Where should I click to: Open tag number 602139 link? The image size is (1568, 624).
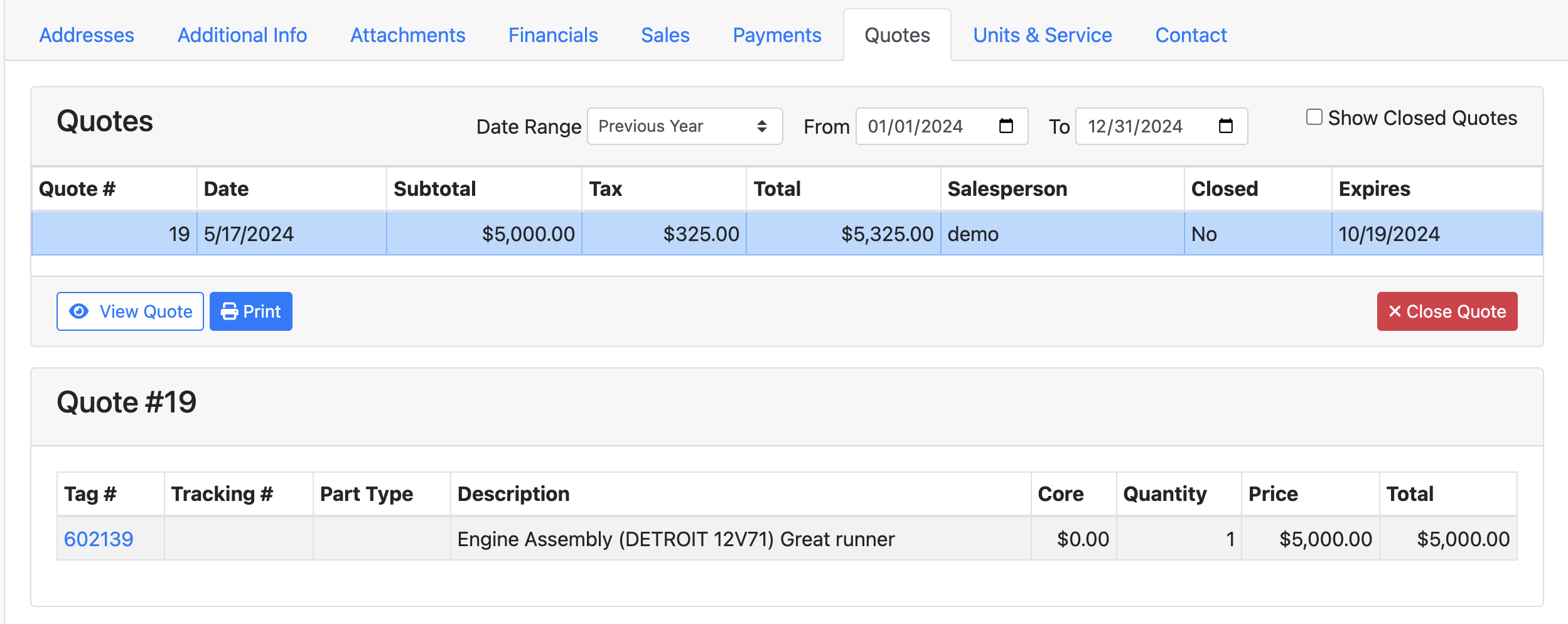point(99,539)
